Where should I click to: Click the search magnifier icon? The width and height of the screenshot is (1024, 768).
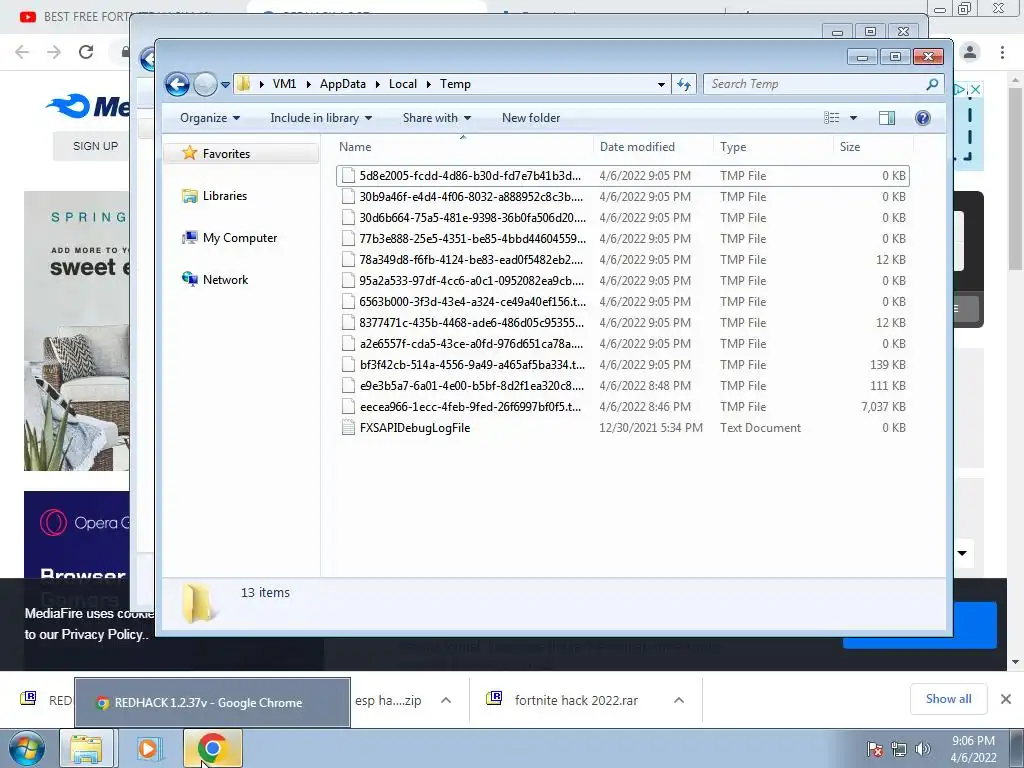pyautogui.click(x=933, y=84)
